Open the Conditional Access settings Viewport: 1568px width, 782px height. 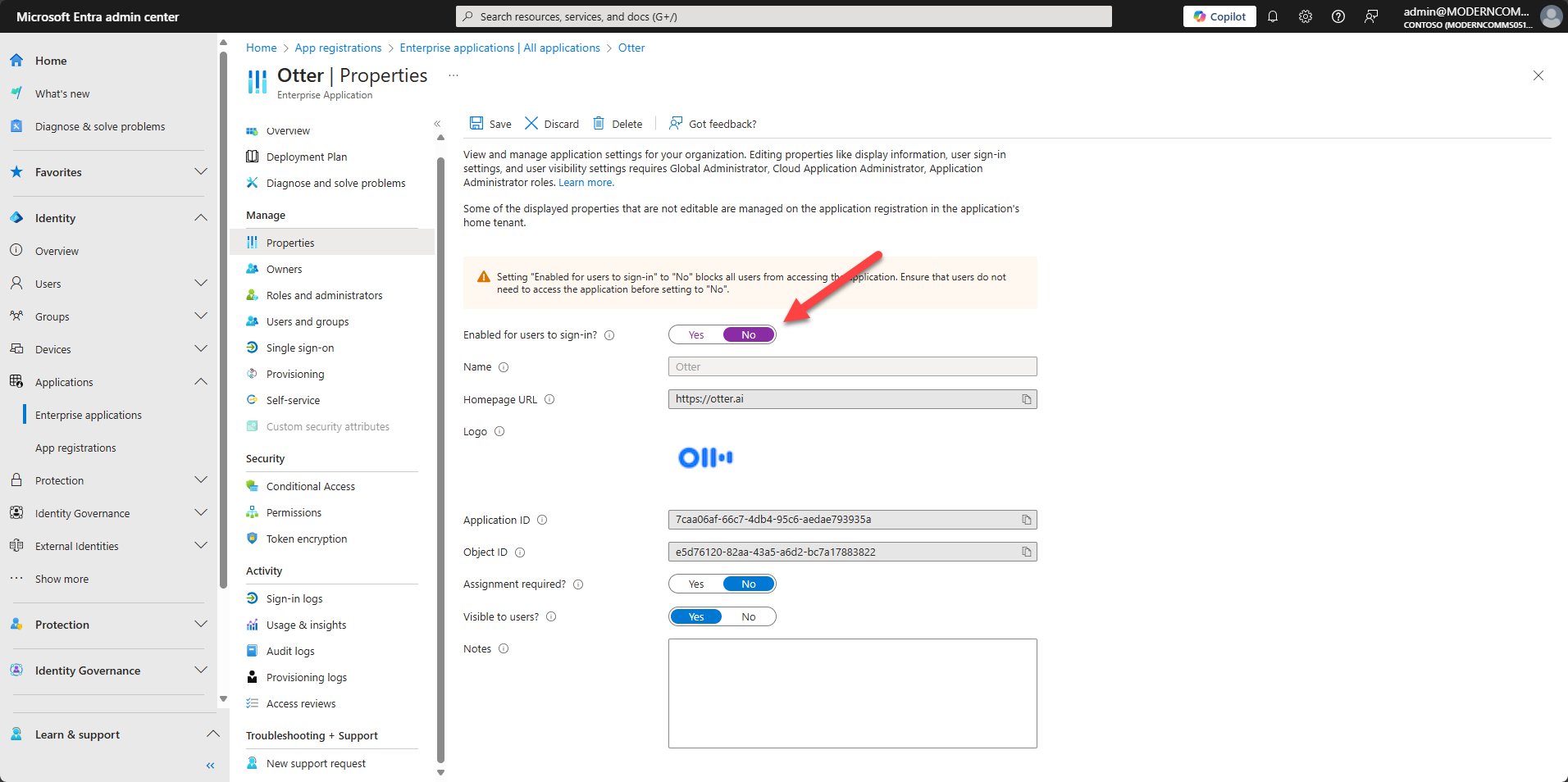coord(310,485)
